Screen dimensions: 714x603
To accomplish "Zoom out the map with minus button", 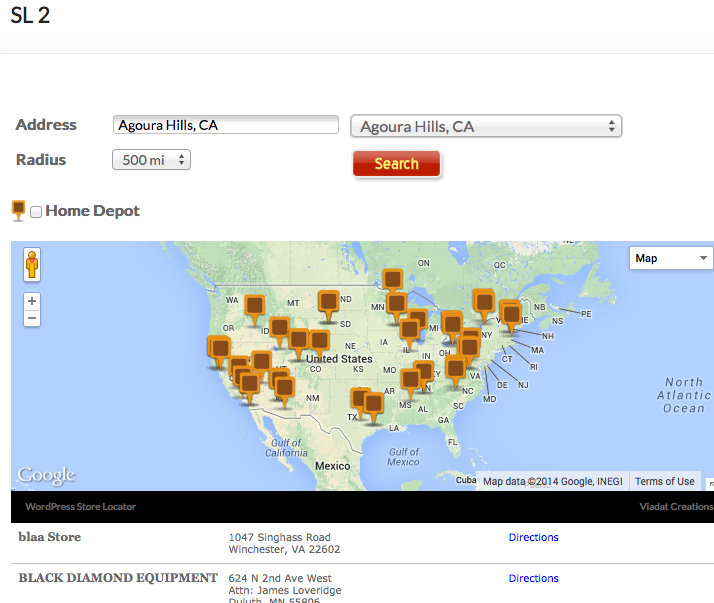I will click(x=32, y=318).
